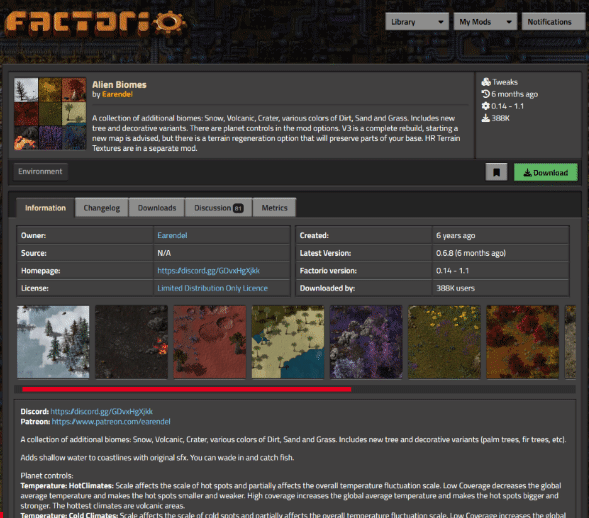The height and width of the screenshot is (518, 589).
Task: Open the volcanic dark biome screenshot
Action: pos(131,342)
